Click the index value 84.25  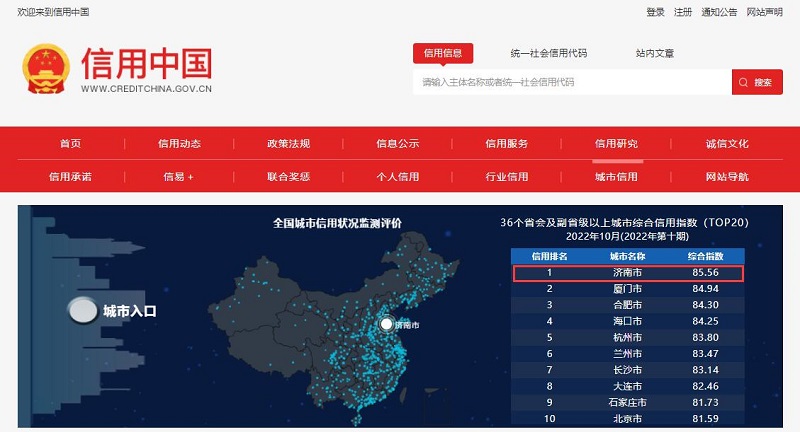[706, 321]
